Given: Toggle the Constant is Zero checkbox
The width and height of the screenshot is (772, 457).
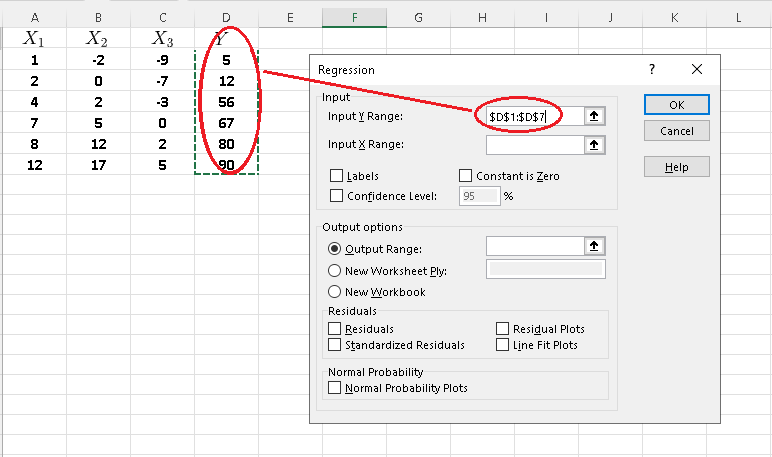Looking at the screenshot, I should [x=465, y=176].
